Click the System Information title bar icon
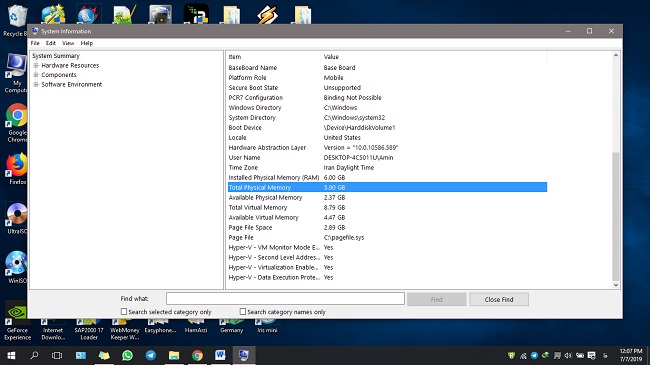The height and width of the screenshot is (365, 650). pos(35,31)
